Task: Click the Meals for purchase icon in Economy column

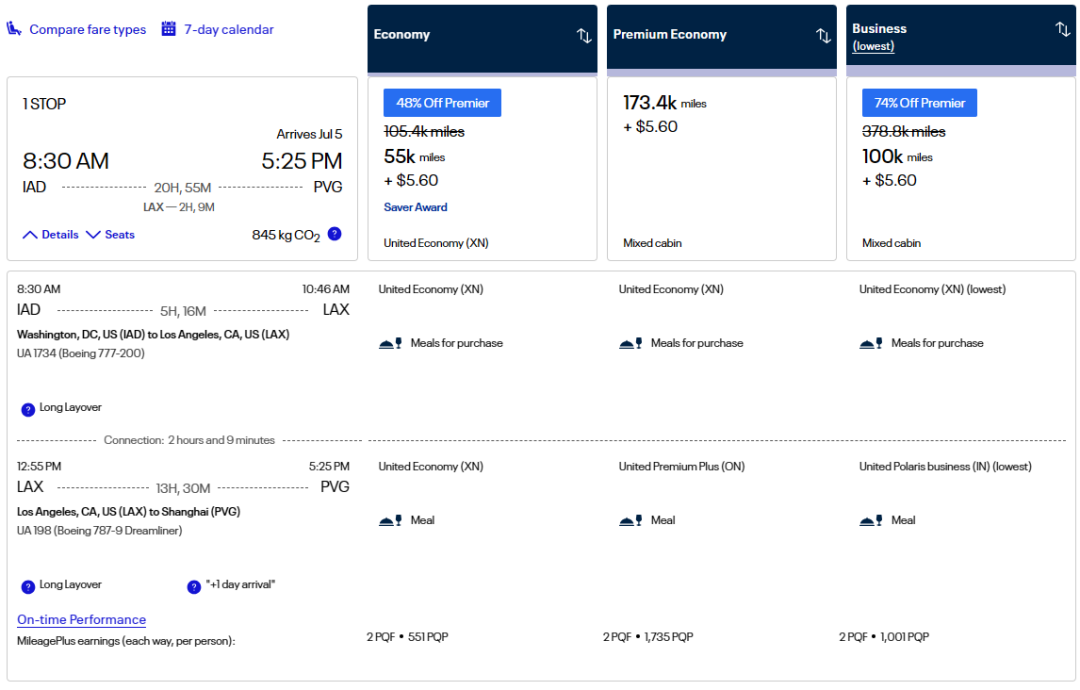Action: click(391, 344)
